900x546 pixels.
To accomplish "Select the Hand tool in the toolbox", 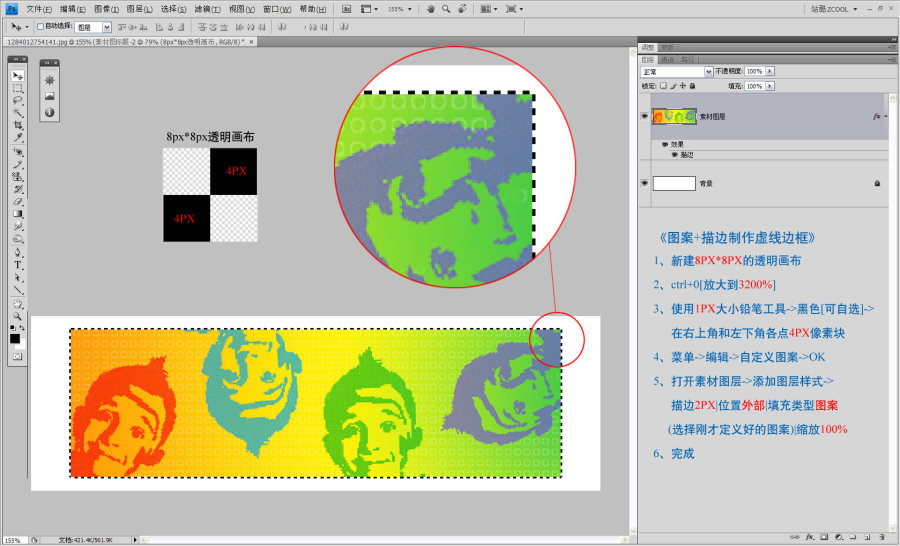I will [18, 304].
